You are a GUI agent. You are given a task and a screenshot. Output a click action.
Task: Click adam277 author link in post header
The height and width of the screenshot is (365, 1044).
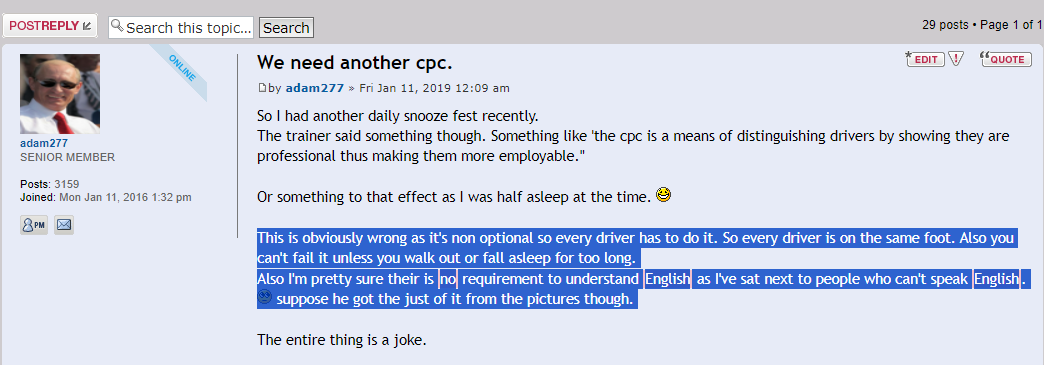pyautogui.click(x=315, y=88)
